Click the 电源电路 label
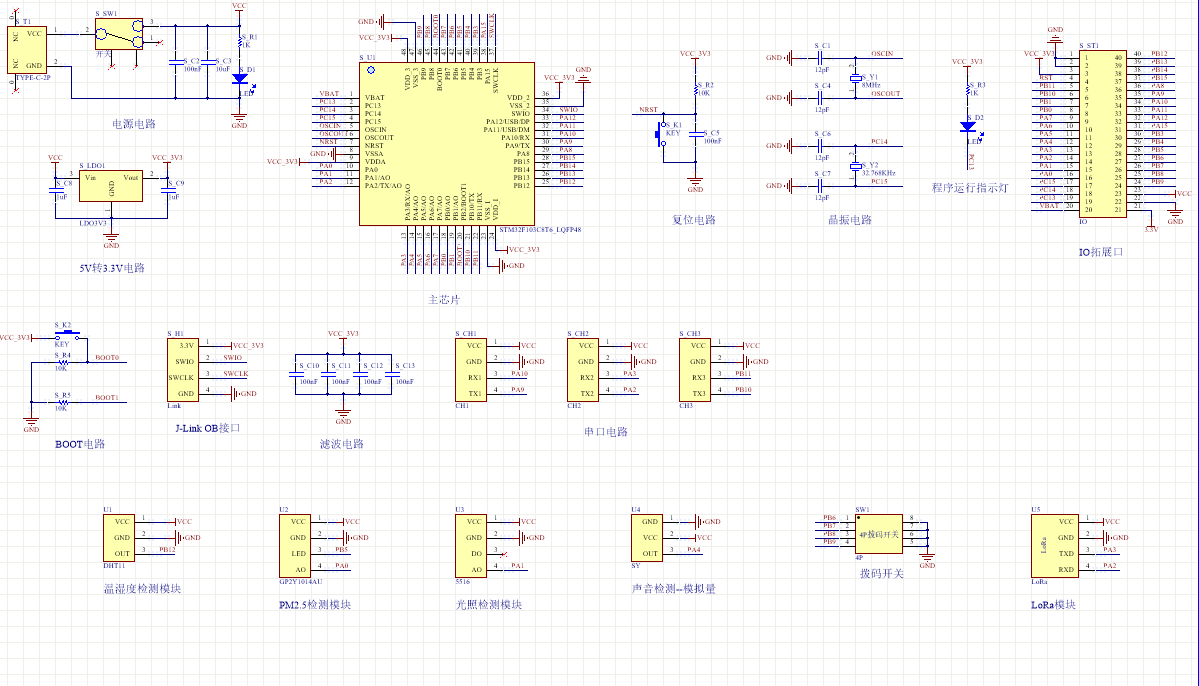The height and width of the screenshot is (686, 1199). point(134,124)
